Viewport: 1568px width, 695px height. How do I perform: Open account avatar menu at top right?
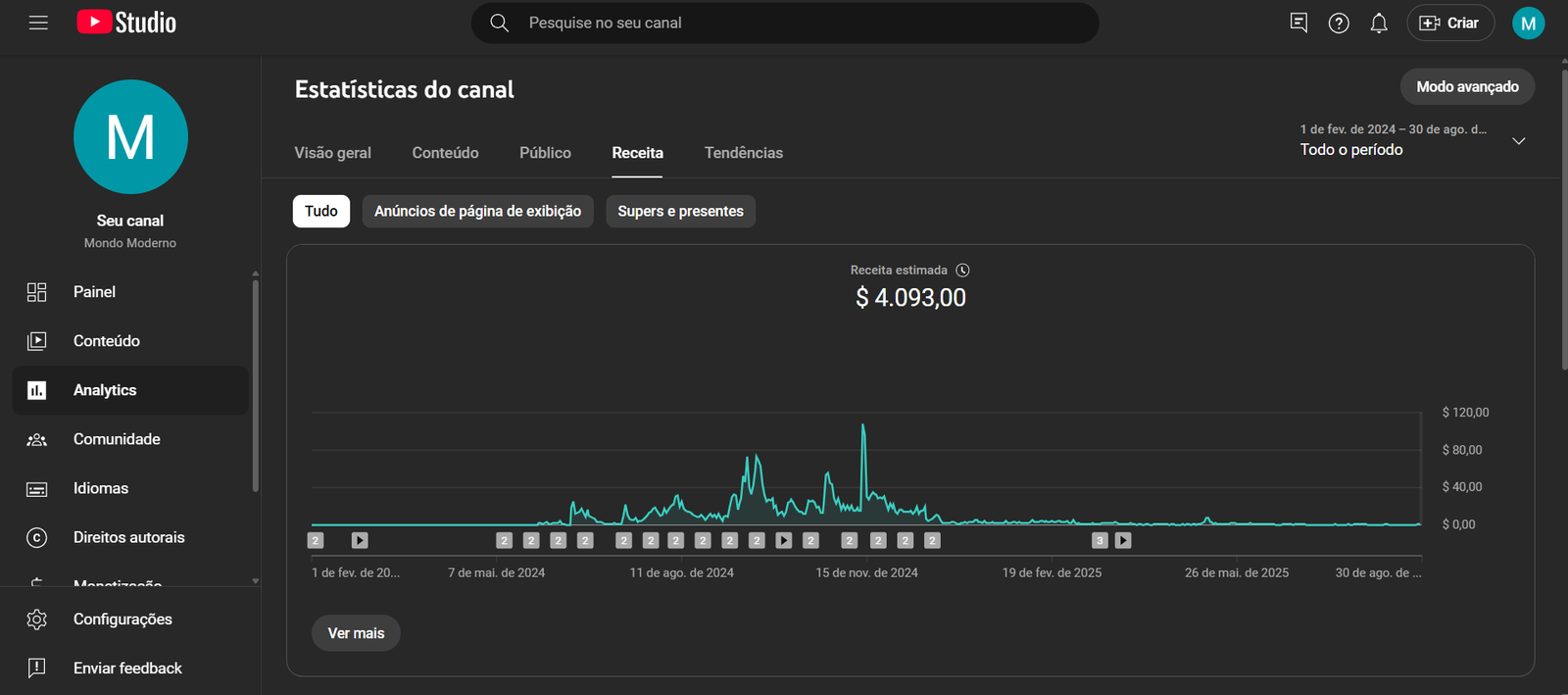[1528, 23]
